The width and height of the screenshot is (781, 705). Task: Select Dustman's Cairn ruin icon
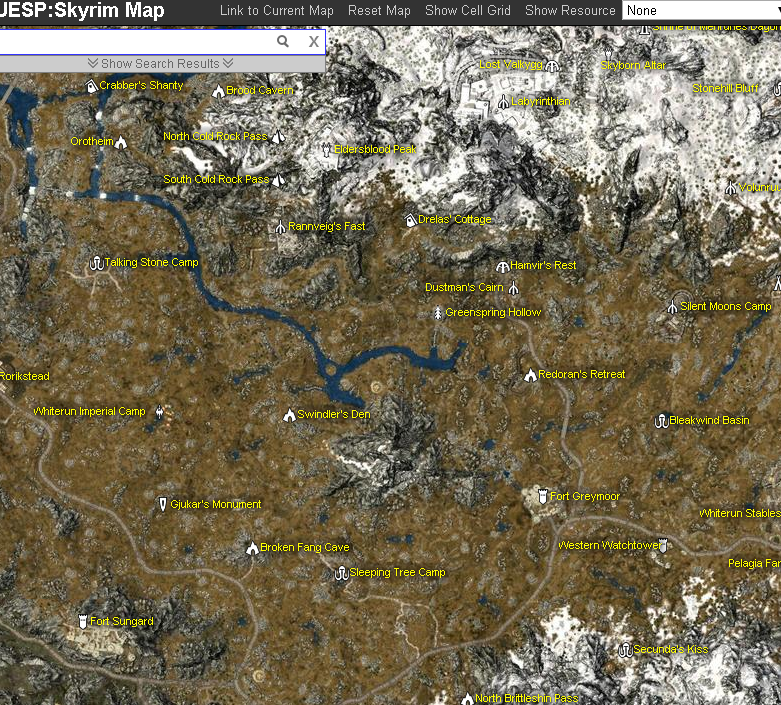point(514,288)
